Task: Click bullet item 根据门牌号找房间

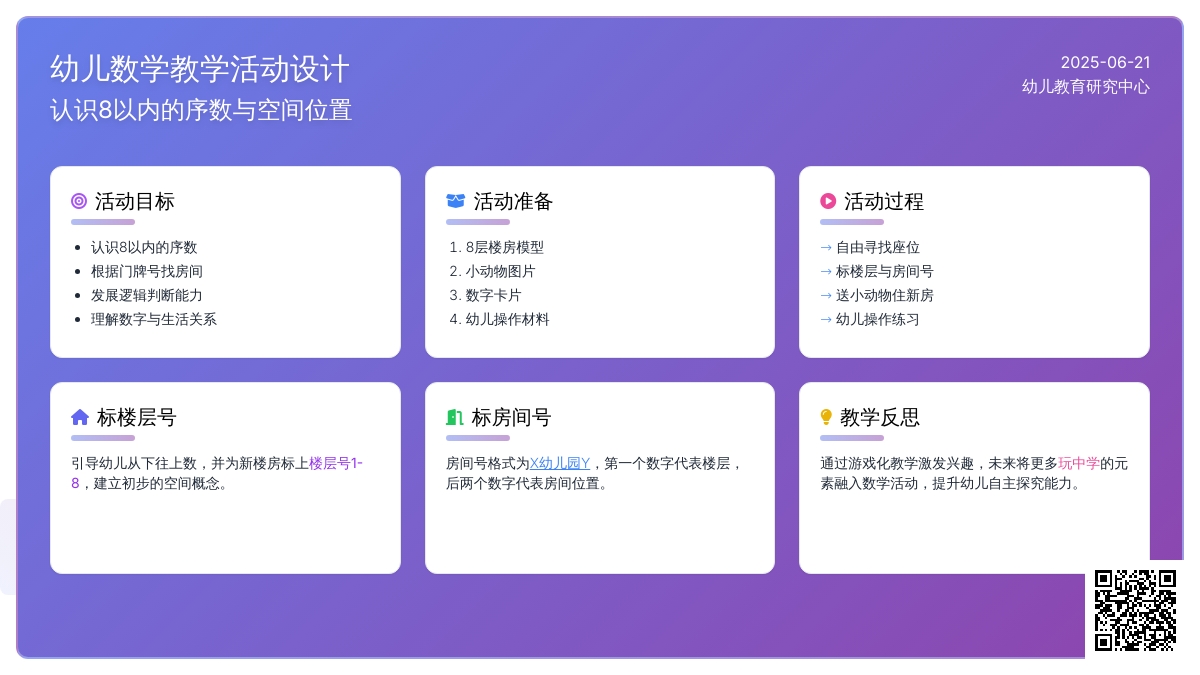Action: click(147, 271)
